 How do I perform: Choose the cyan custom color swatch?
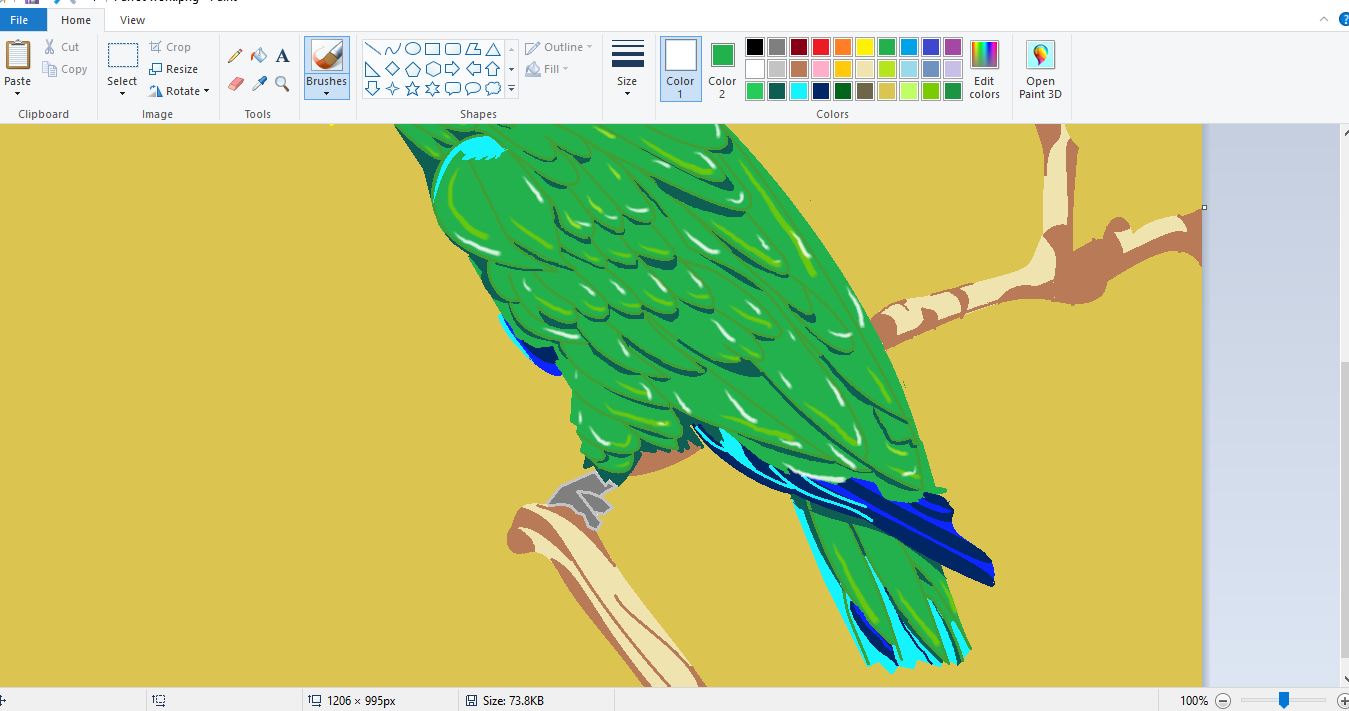pyautogui.click(x=799, y=91)
